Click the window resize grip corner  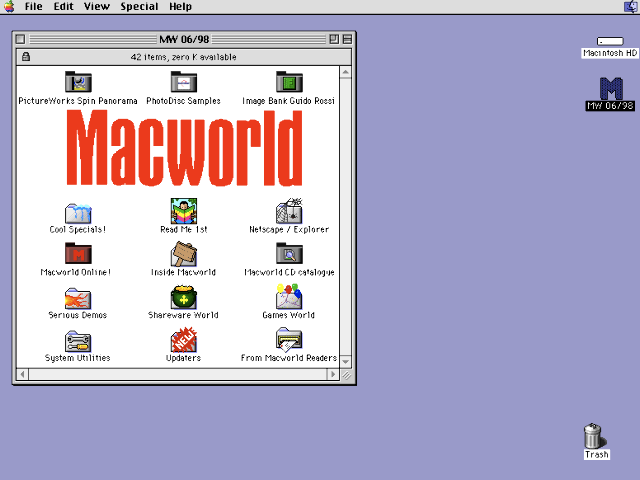pos(346,375)
